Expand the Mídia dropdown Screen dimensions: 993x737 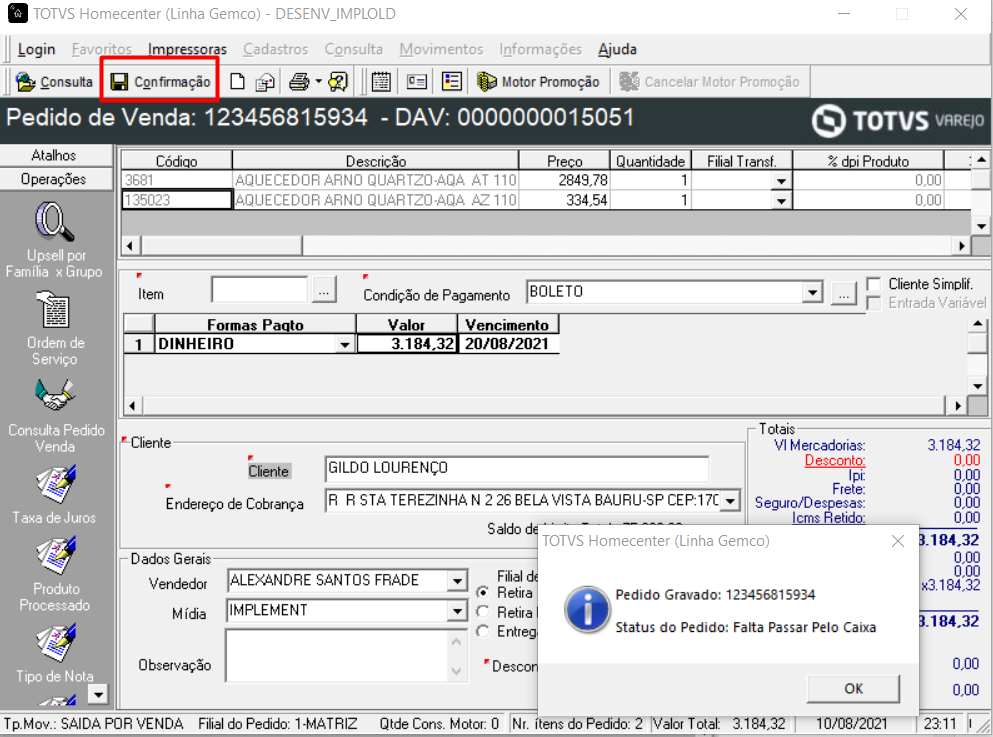tap(457, 610)
